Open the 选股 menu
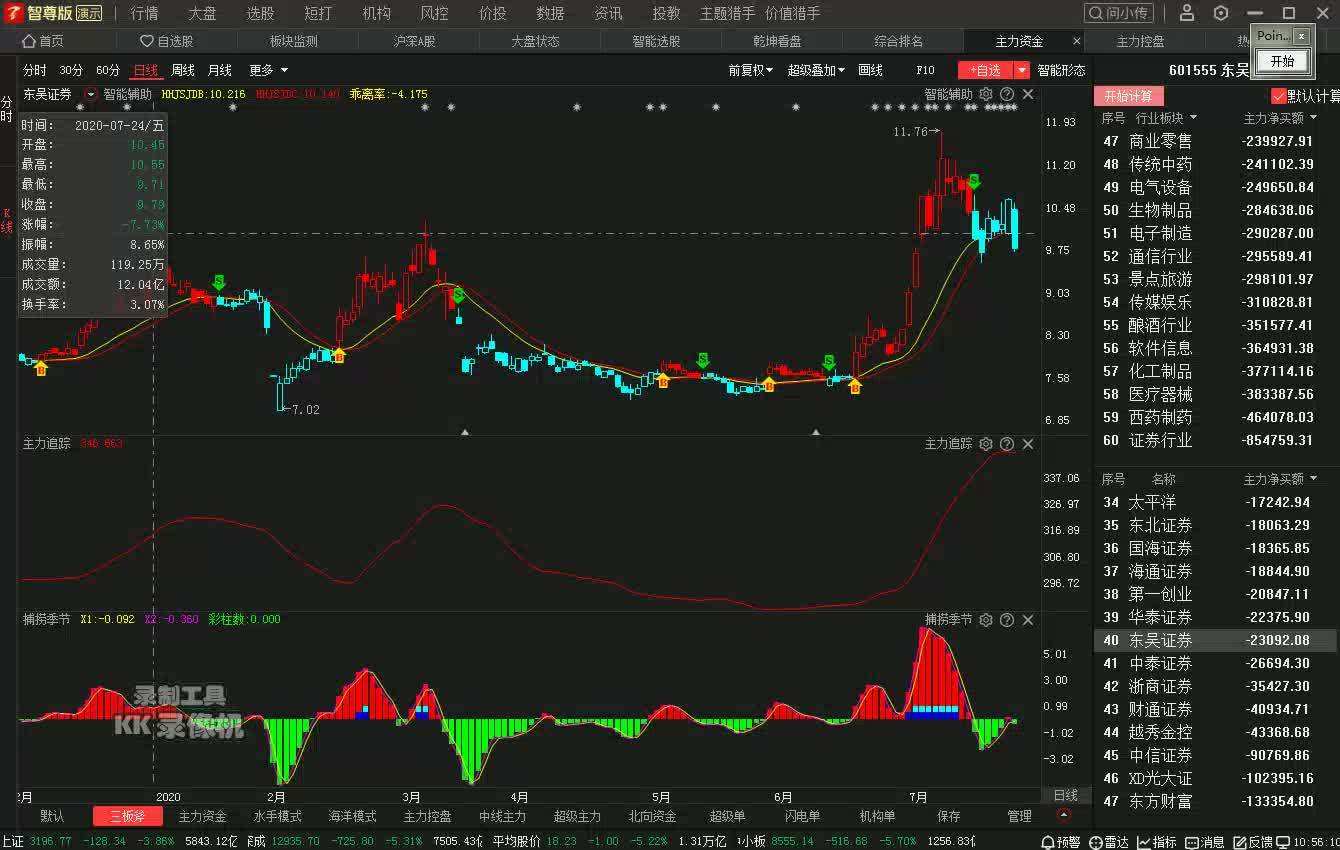Viewport: 1340px width, 850px height. pos(260,13)
